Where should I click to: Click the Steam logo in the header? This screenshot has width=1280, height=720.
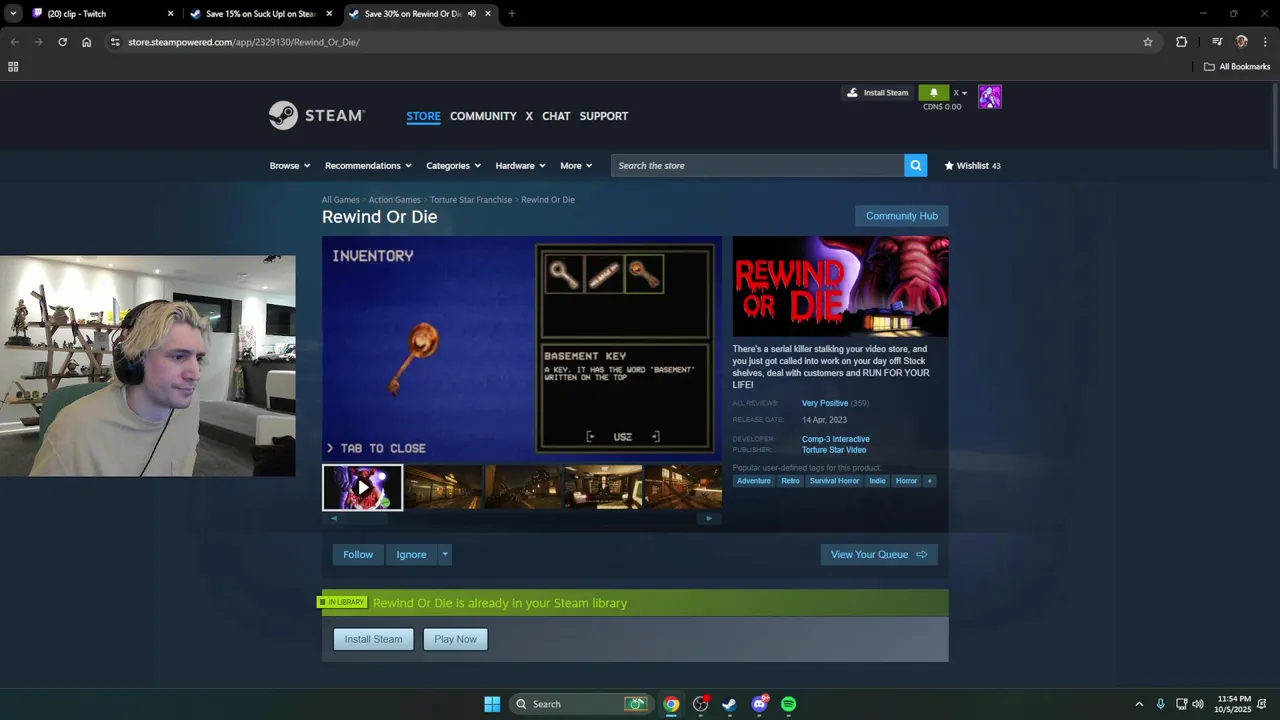click(x=316, y=116)
